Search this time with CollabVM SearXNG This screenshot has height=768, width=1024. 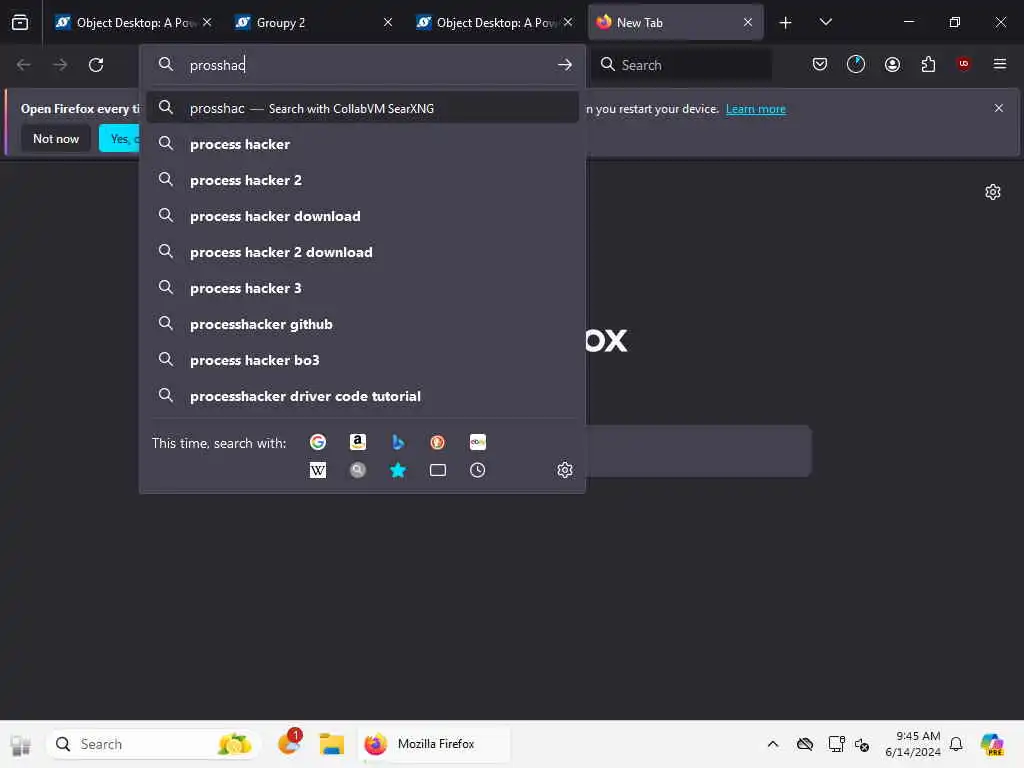click(358, 470)
